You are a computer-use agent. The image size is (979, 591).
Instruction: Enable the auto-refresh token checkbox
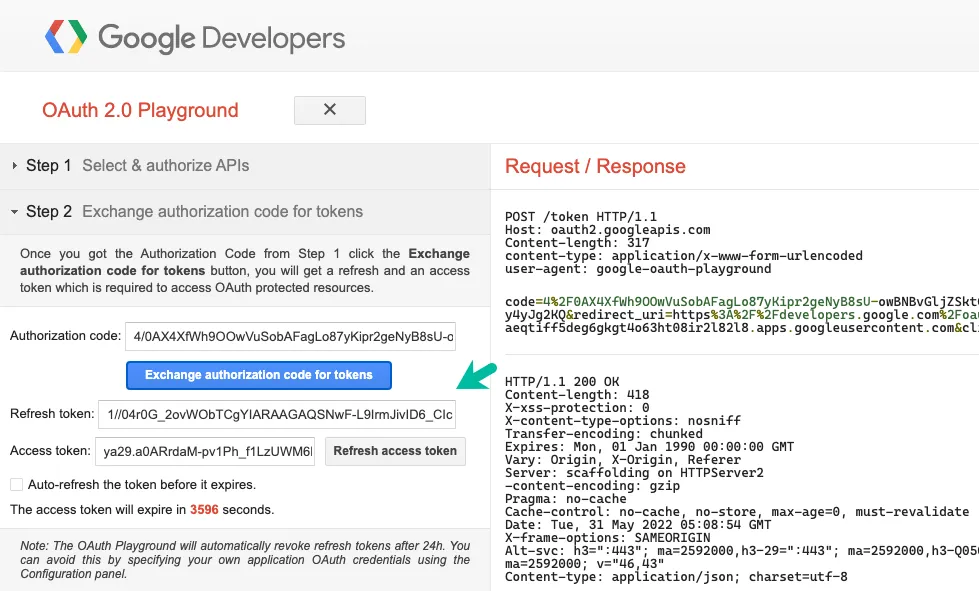[x=16, y=485]
